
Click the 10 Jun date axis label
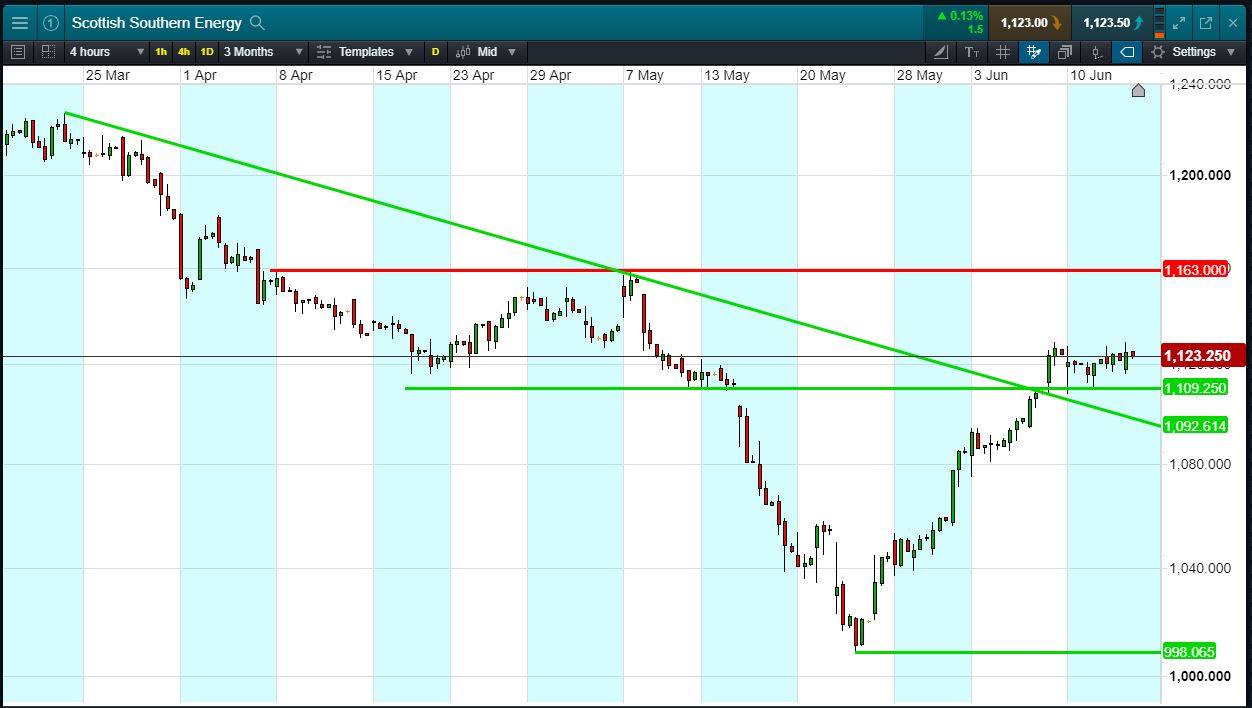click(x=1091, y=75)
